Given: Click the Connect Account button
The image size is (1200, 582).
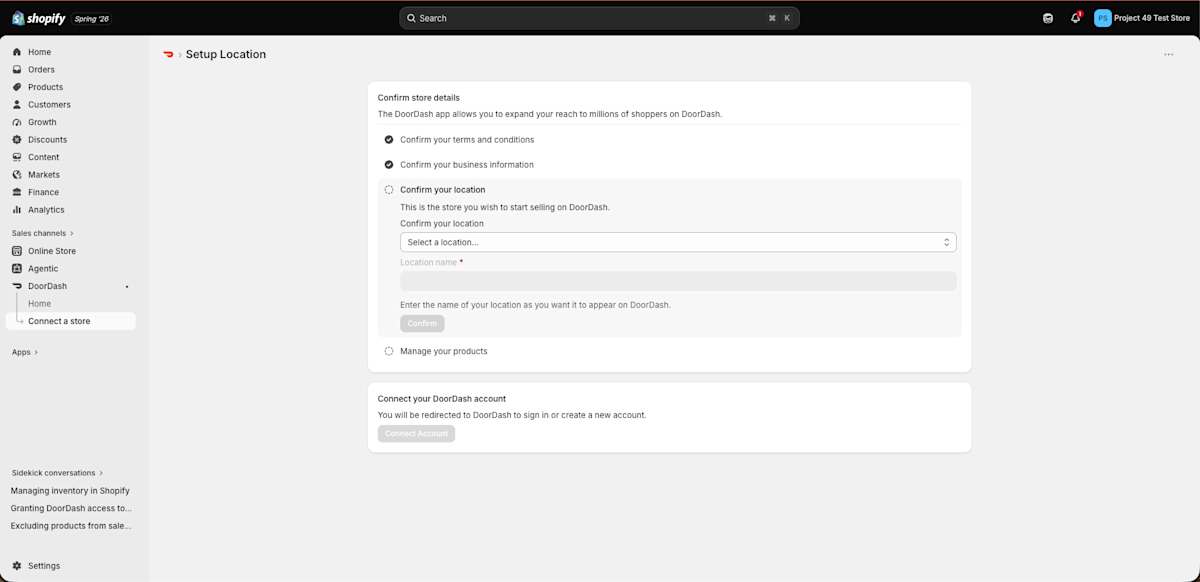Looking at the screenshot, I should point(416,434).
